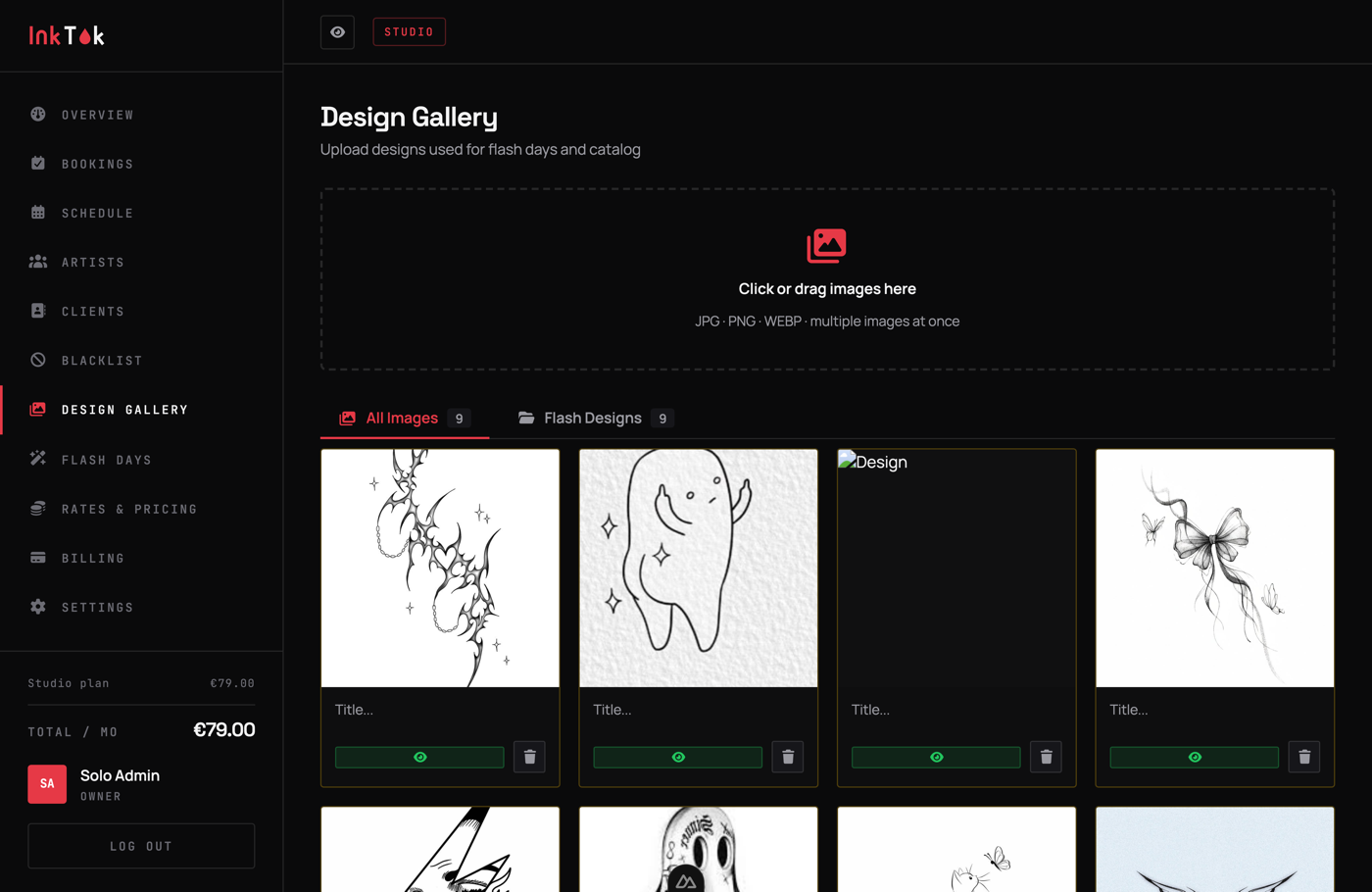The height and width of the screenshot is (892, 1372).
Task: Toggle visibility of ribbon bow design
Action: point(1195,757)
